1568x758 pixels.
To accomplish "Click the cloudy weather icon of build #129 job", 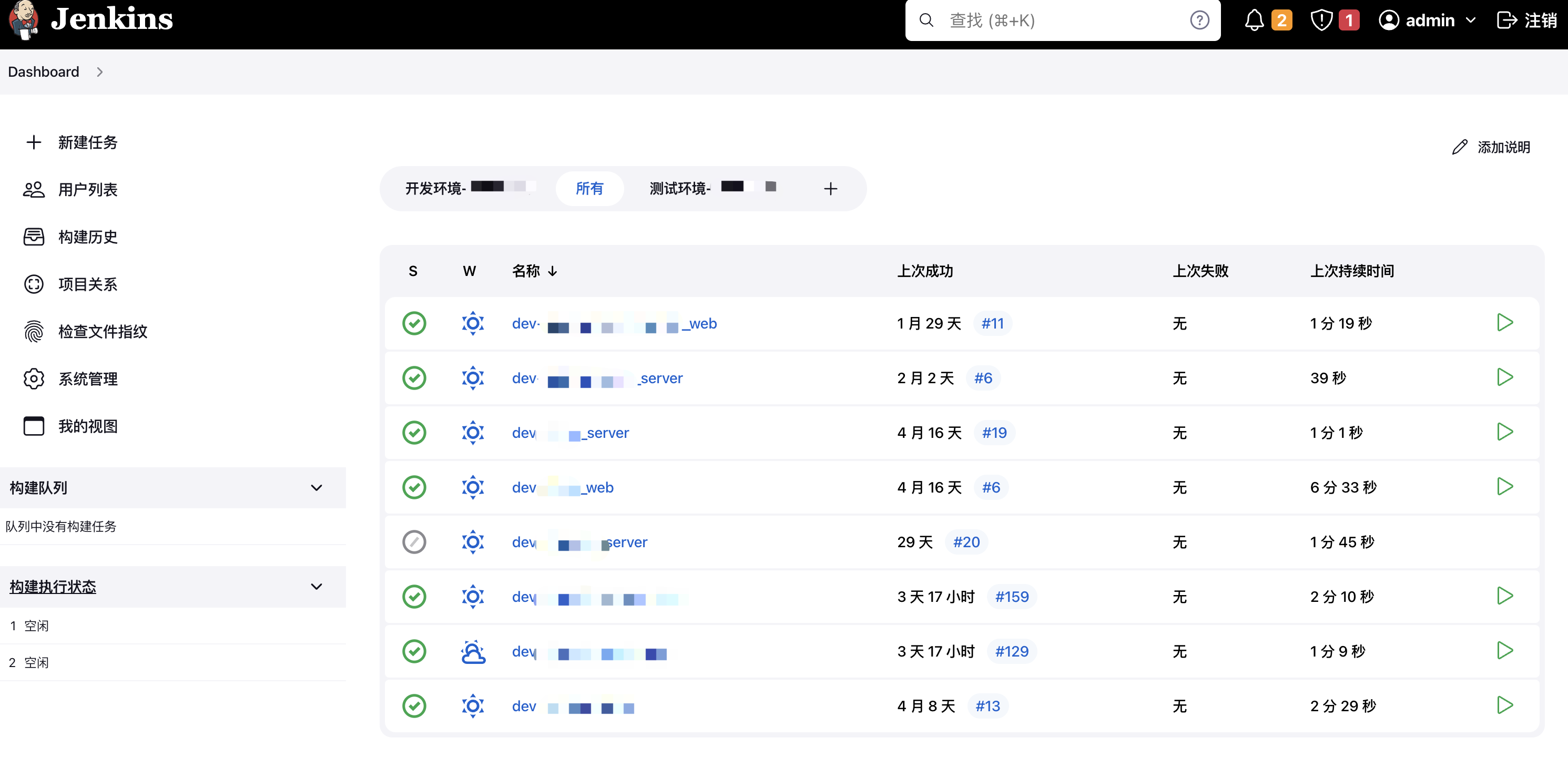I will 473,651.
